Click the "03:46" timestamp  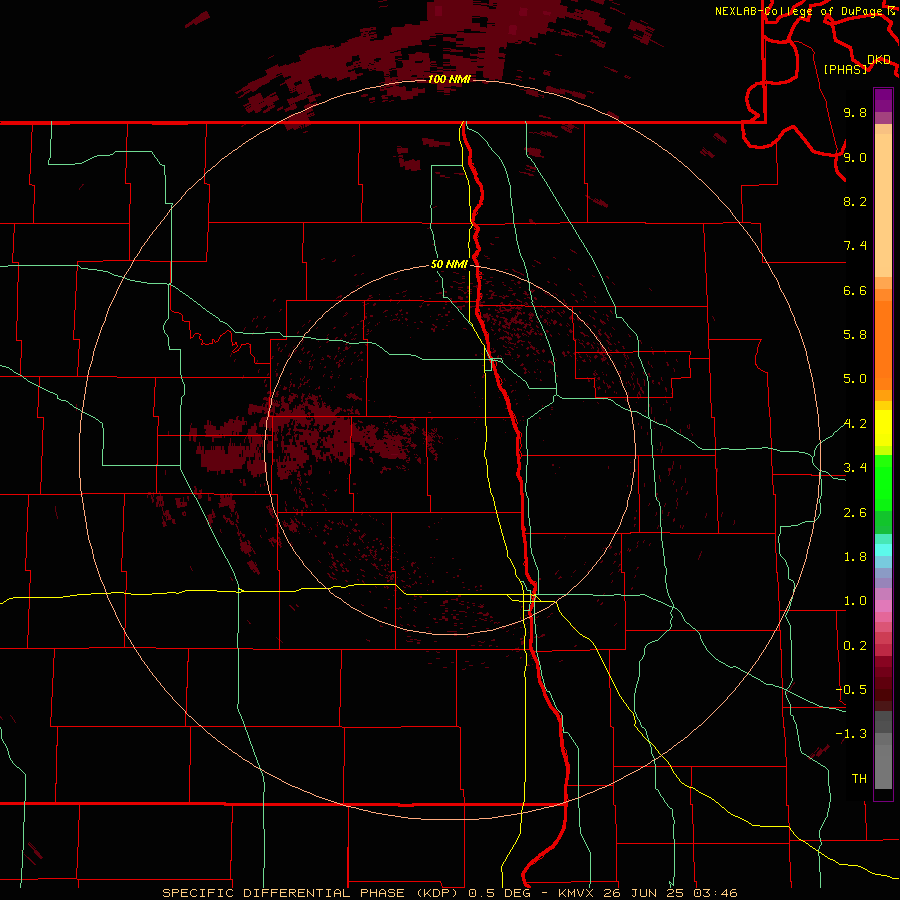point(715,893)
